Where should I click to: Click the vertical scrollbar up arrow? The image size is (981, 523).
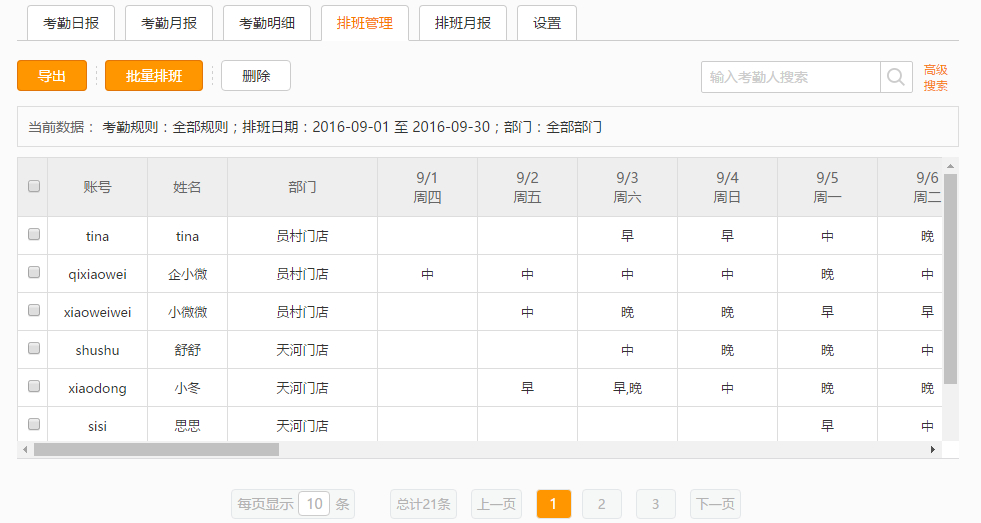coord(950,165)
